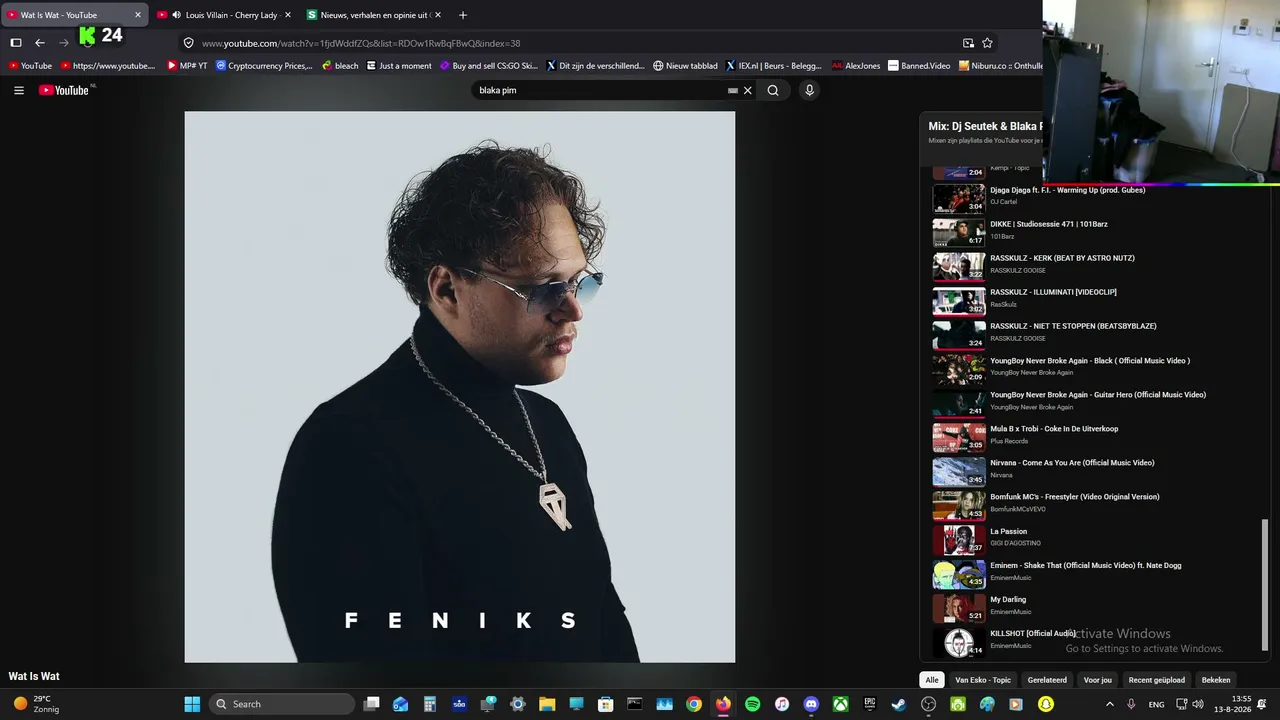The height and width of the screenshot is (720, 1280).
Task: Switch to the Nieuws, verhalen en opinie tab
Action: (373, 15)
